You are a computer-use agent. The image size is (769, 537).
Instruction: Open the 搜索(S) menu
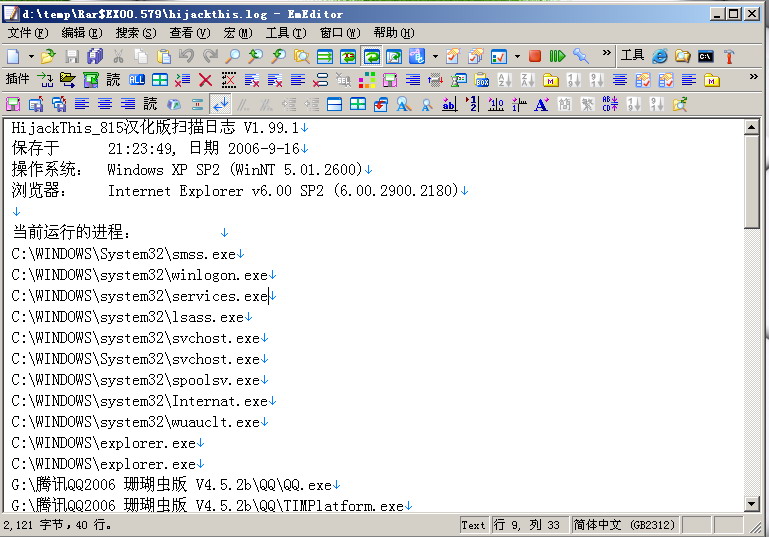tap(136, 33)
